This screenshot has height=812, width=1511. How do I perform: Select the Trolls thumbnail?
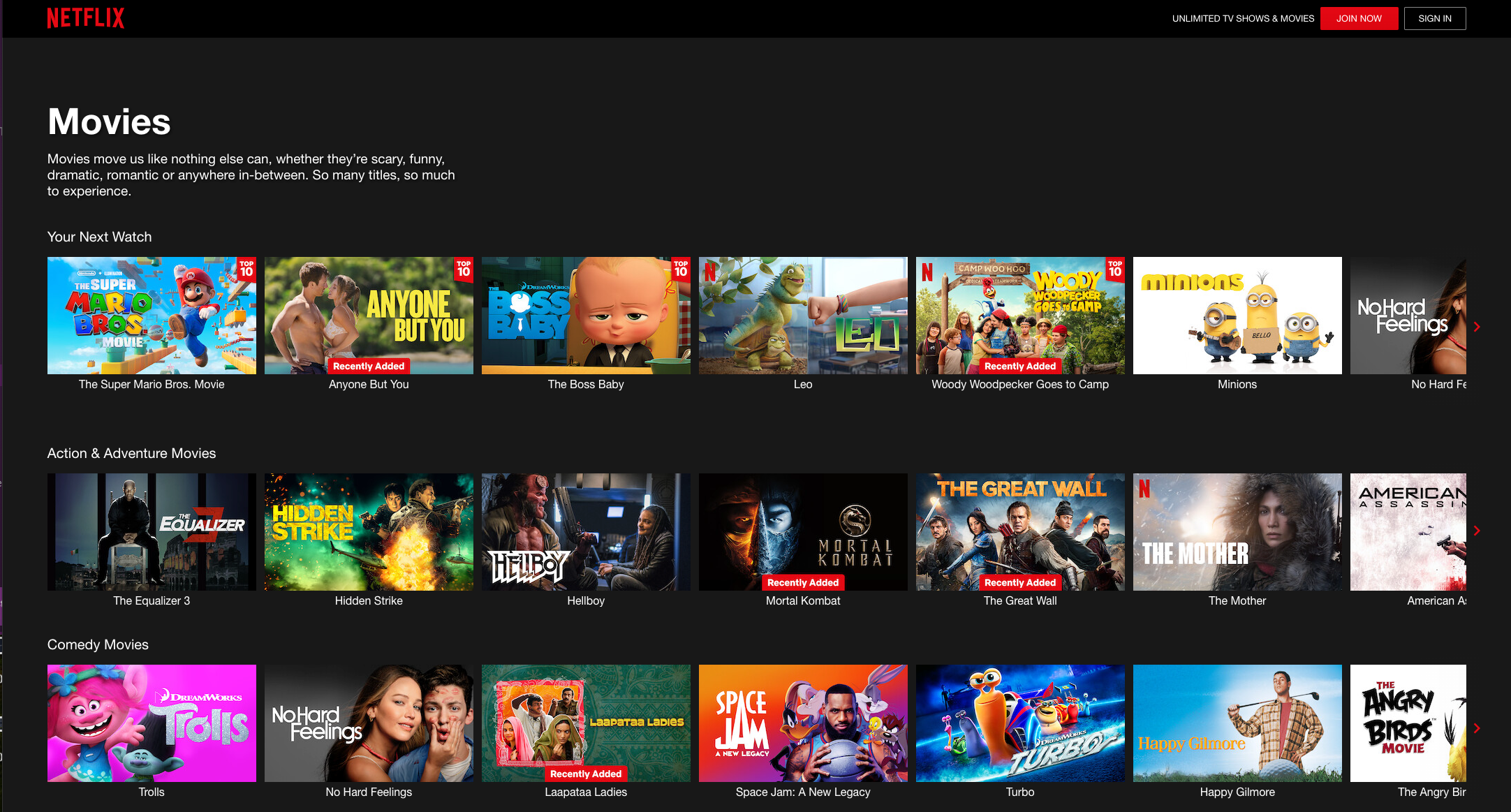152,723
